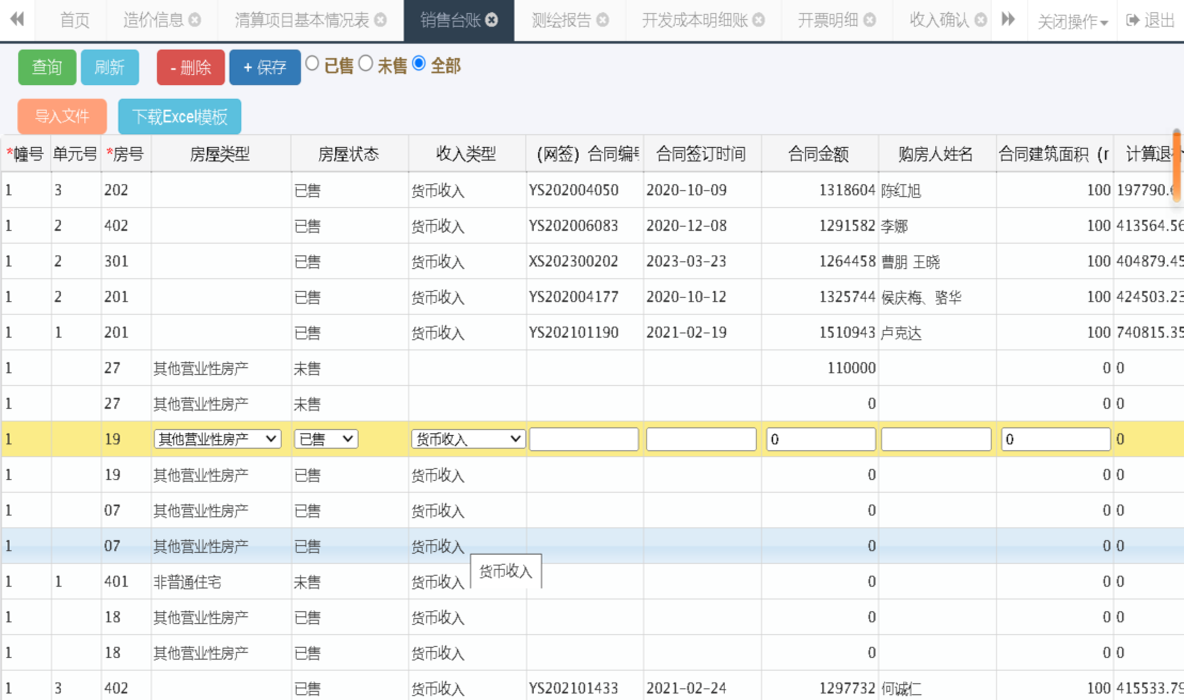Screen dimensions: 1184x700
Task: Click the 下载Excel模板 button
Action: pyautogui.click(x=180, y=116)
